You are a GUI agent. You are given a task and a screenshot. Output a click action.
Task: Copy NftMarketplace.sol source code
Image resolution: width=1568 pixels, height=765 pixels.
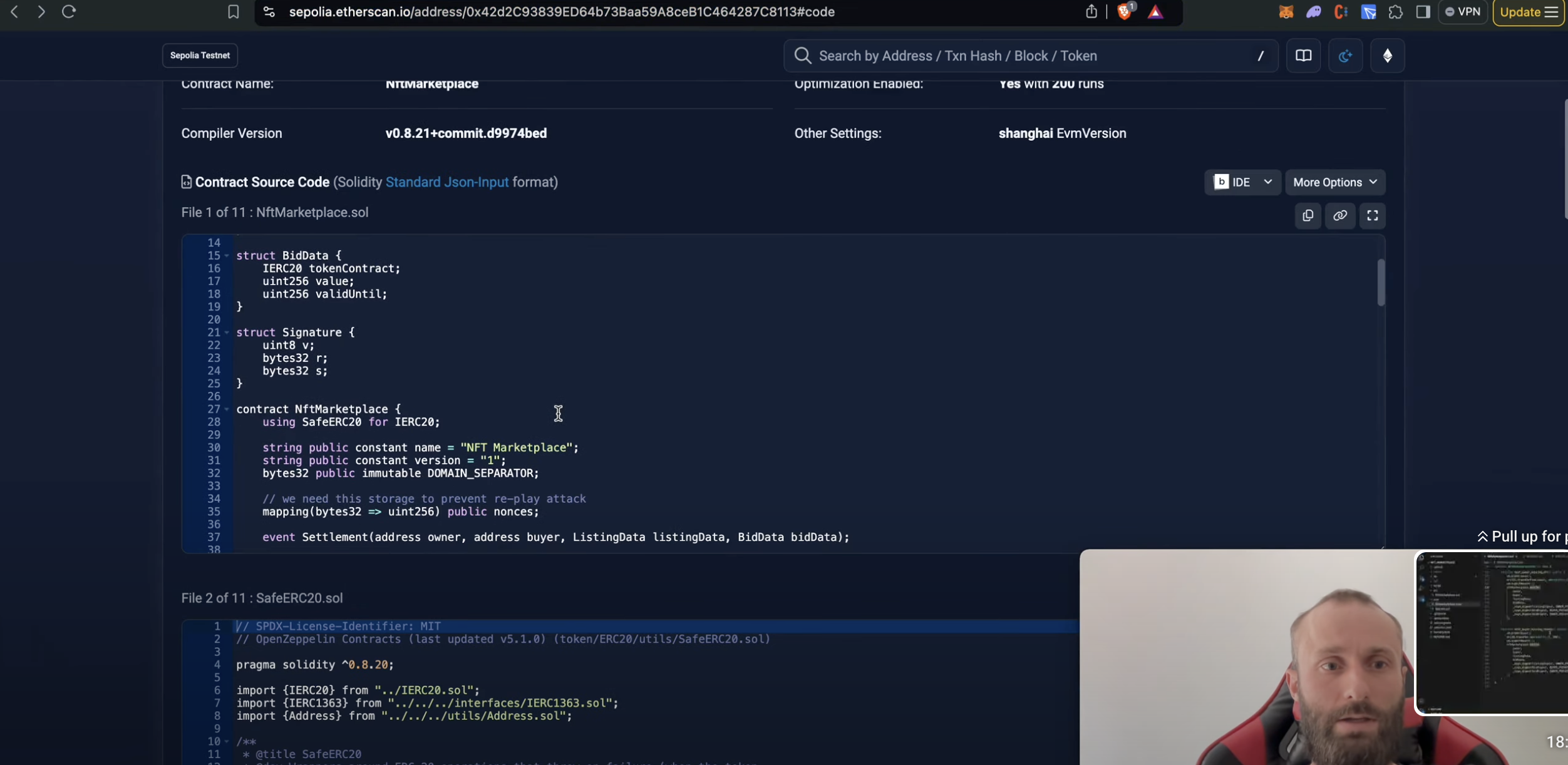point(1308,215)
